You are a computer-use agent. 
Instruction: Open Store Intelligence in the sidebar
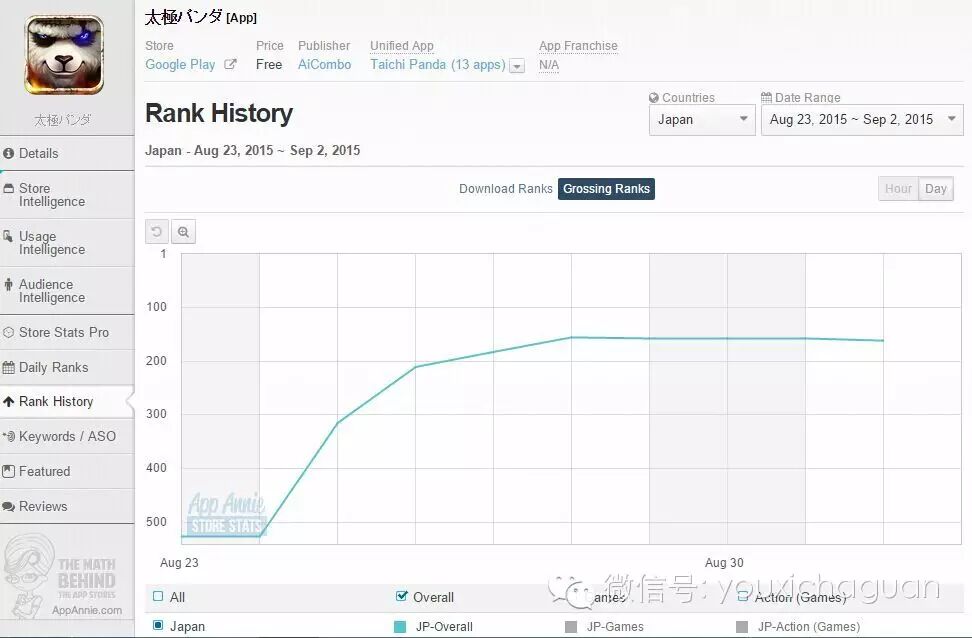click(x=67, y=195)
